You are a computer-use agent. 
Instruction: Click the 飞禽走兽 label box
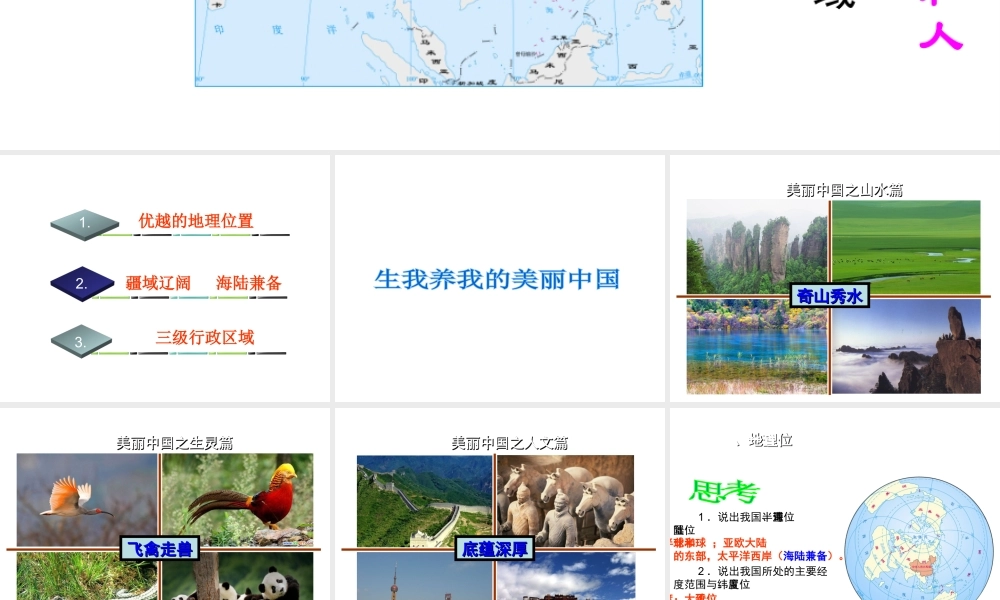pyautogui.click(x=160, y=548)
